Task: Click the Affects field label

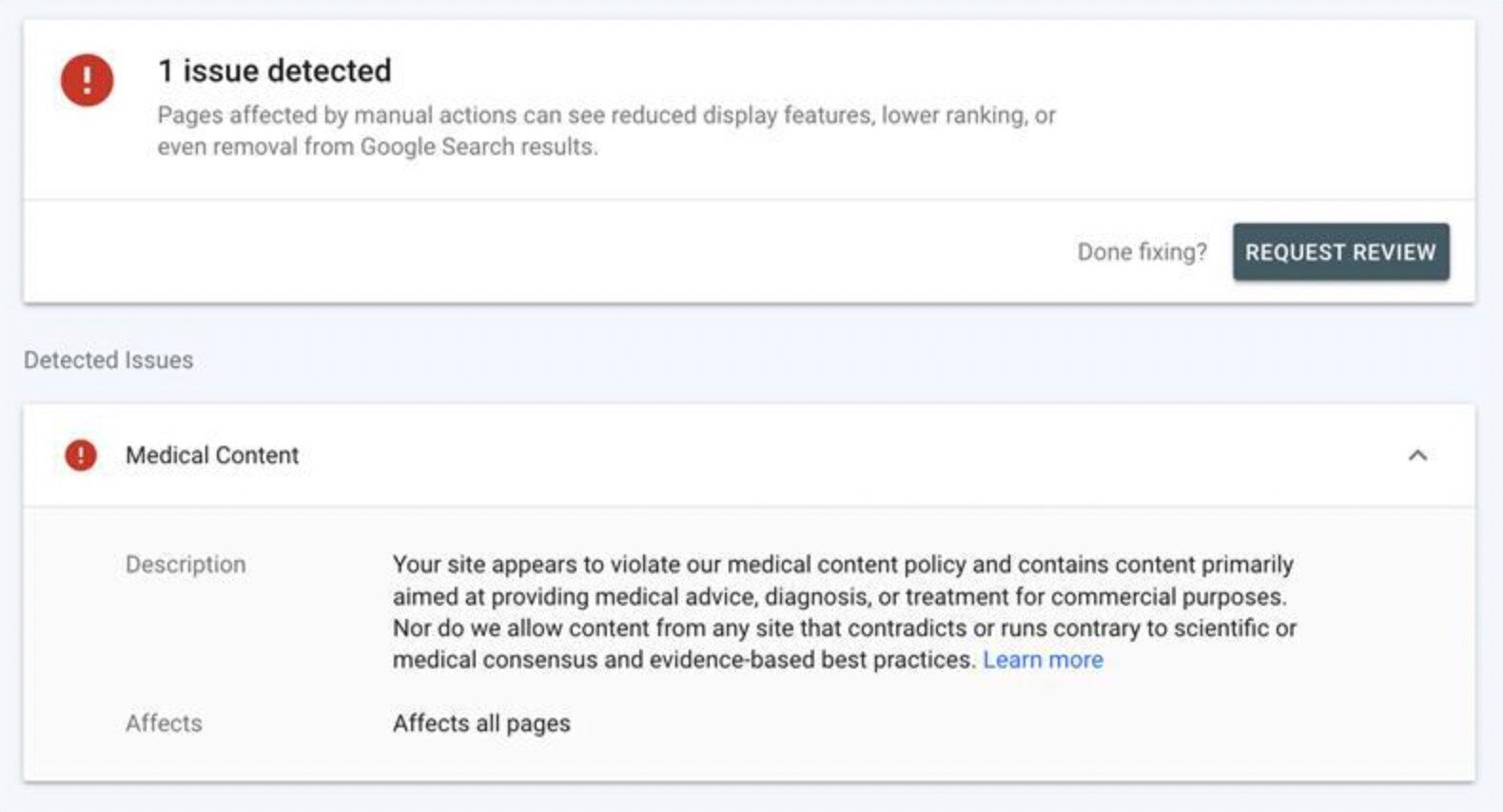Action: [x=164, y=724]
